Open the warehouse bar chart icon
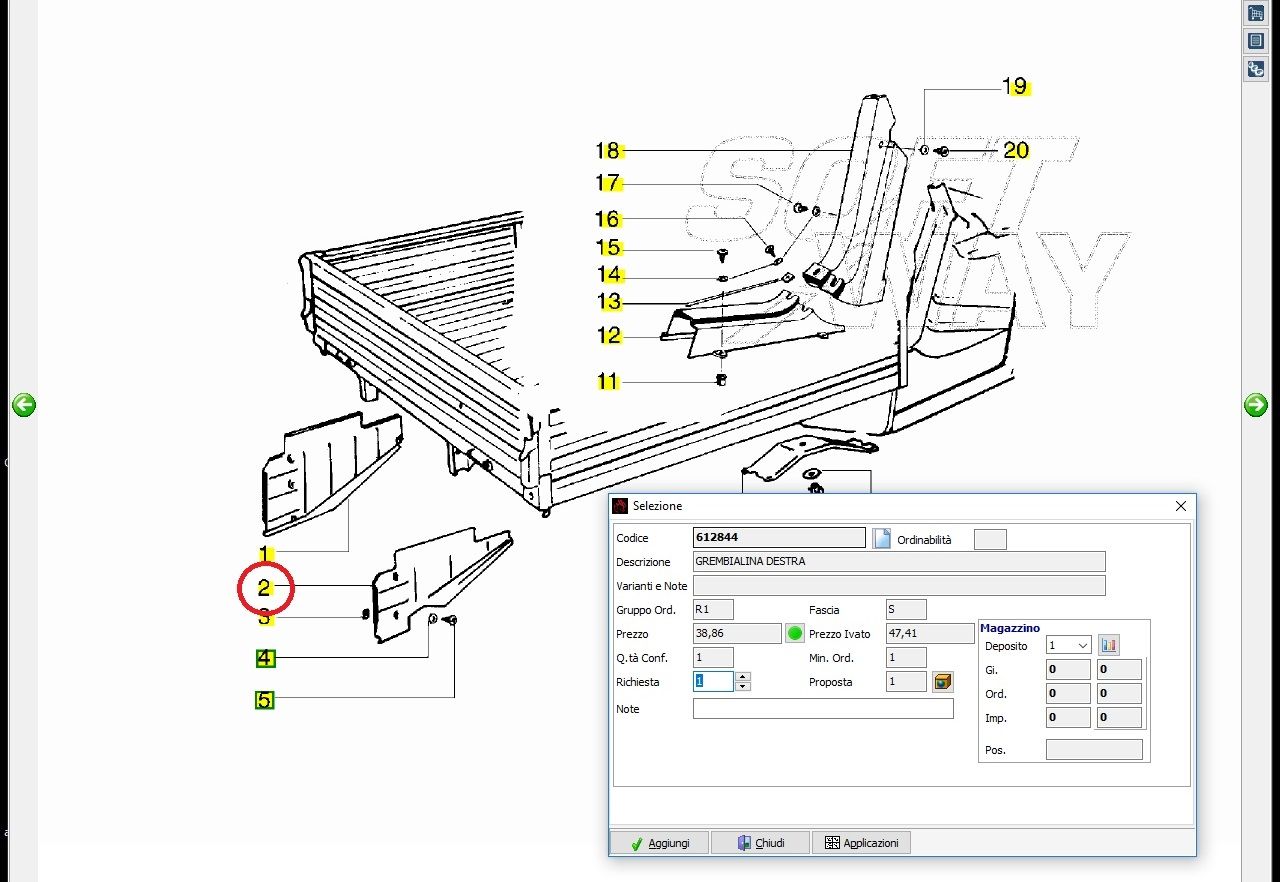 (x=1108, y=645)
